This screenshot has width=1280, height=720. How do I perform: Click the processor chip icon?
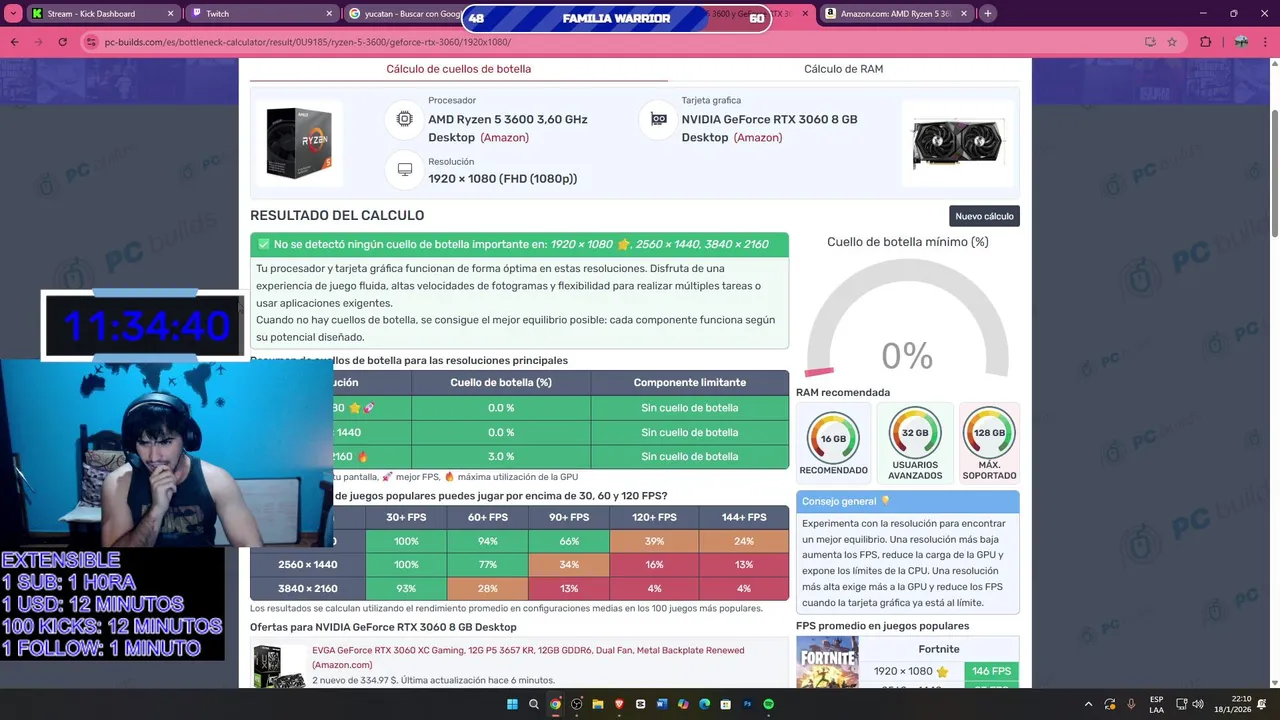[404, 119]
